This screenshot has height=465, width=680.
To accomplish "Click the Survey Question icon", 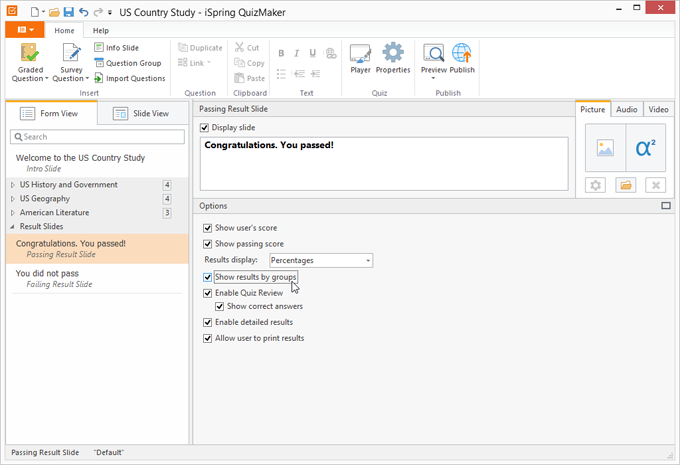I will click(x=71, y=53).
